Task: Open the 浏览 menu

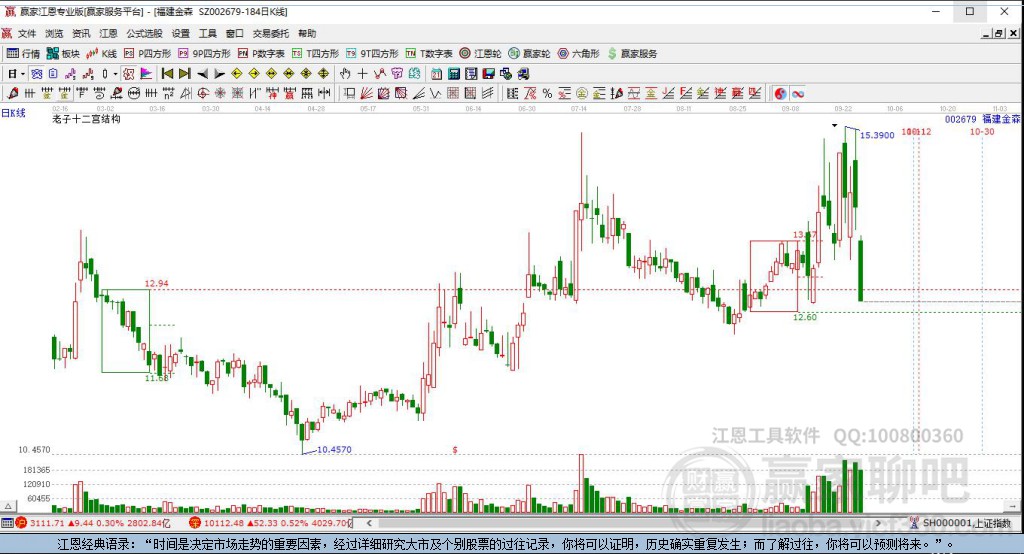Action: [54, 33]
